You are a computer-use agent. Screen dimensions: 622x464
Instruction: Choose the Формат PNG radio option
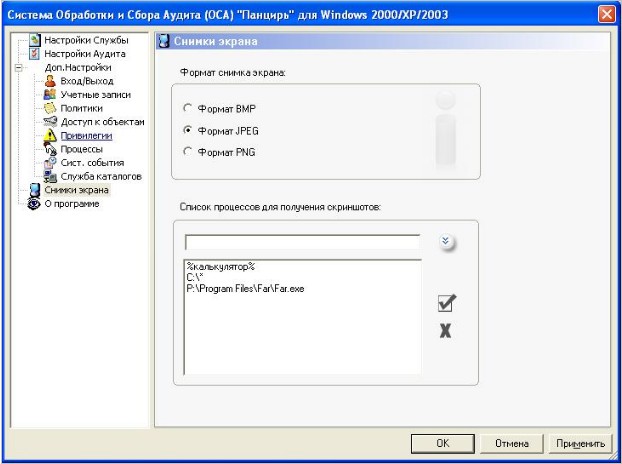click(x=186, y=151)
